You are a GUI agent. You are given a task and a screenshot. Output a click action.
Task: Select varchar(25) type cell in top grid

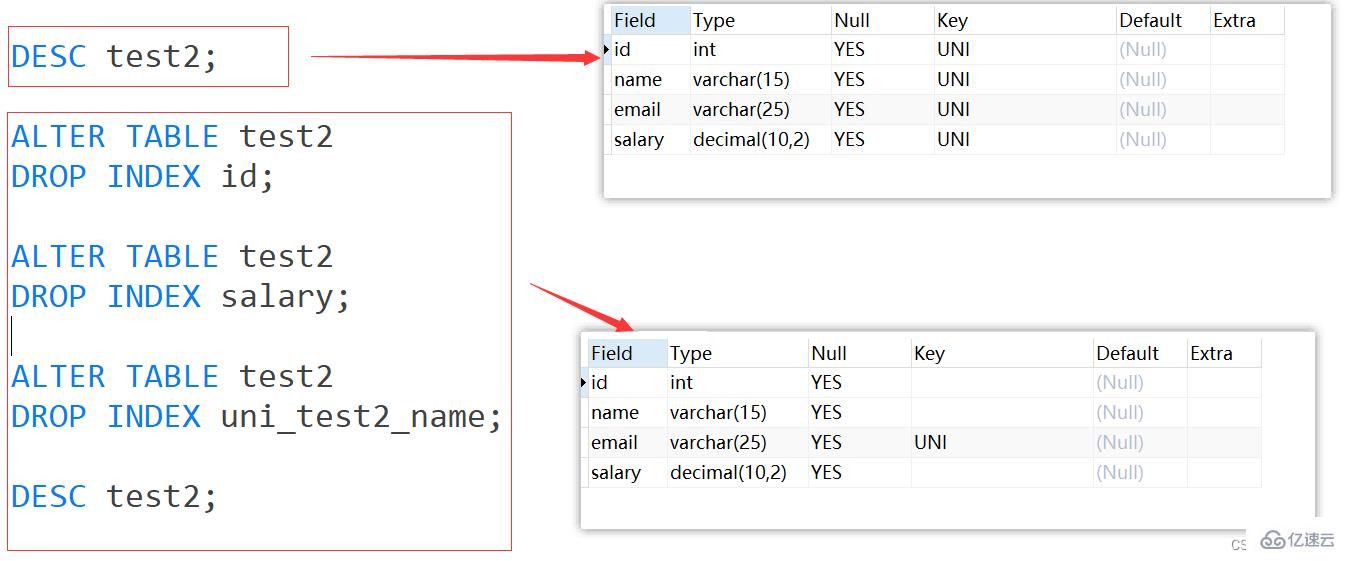[760, 110]
